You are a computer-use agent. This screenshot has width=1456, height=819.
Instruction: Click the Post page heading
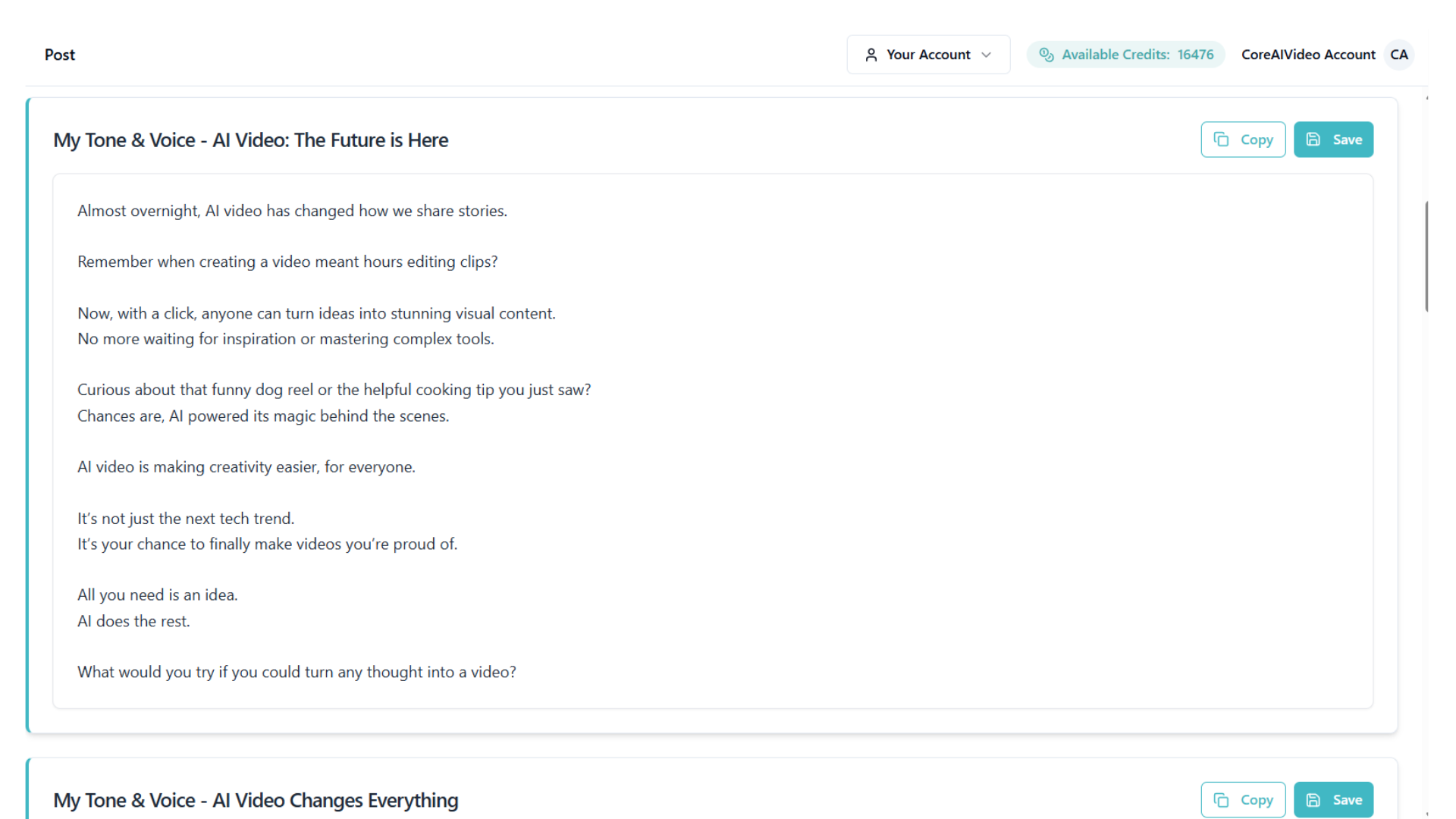click(60, 55)
